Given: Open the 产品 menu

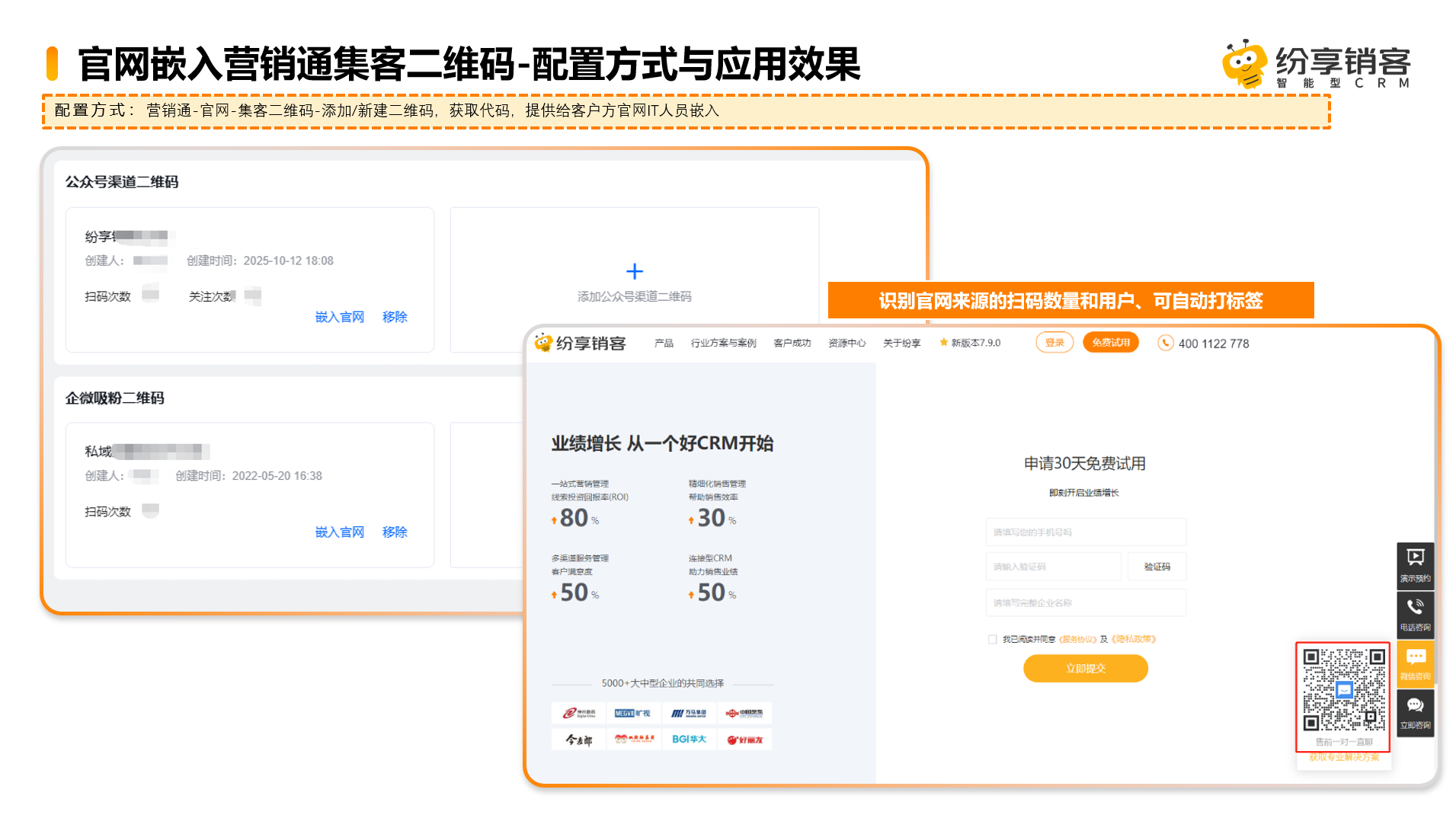Looking at the screenshot, I should click(x=664, y=343).
